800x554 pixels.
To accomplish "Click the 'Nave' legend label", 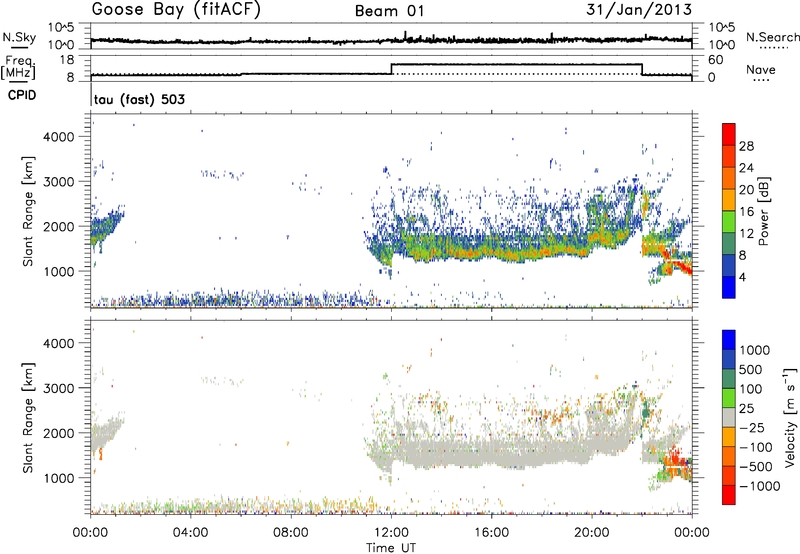I will click(761, 69).
